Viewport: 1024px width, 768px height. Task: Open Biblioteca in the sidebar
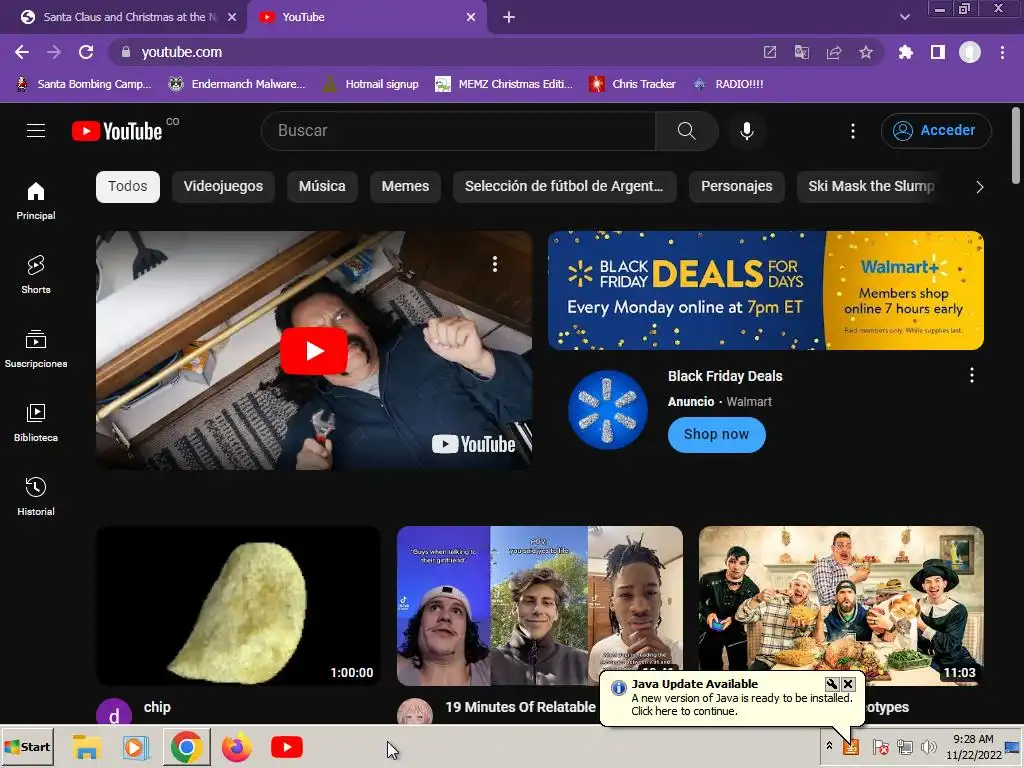(36, 423)
